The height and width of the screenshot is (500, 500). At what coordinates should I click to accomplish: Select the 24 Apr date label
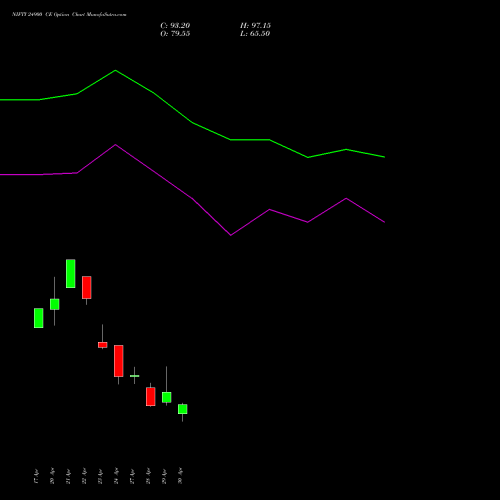116,476
